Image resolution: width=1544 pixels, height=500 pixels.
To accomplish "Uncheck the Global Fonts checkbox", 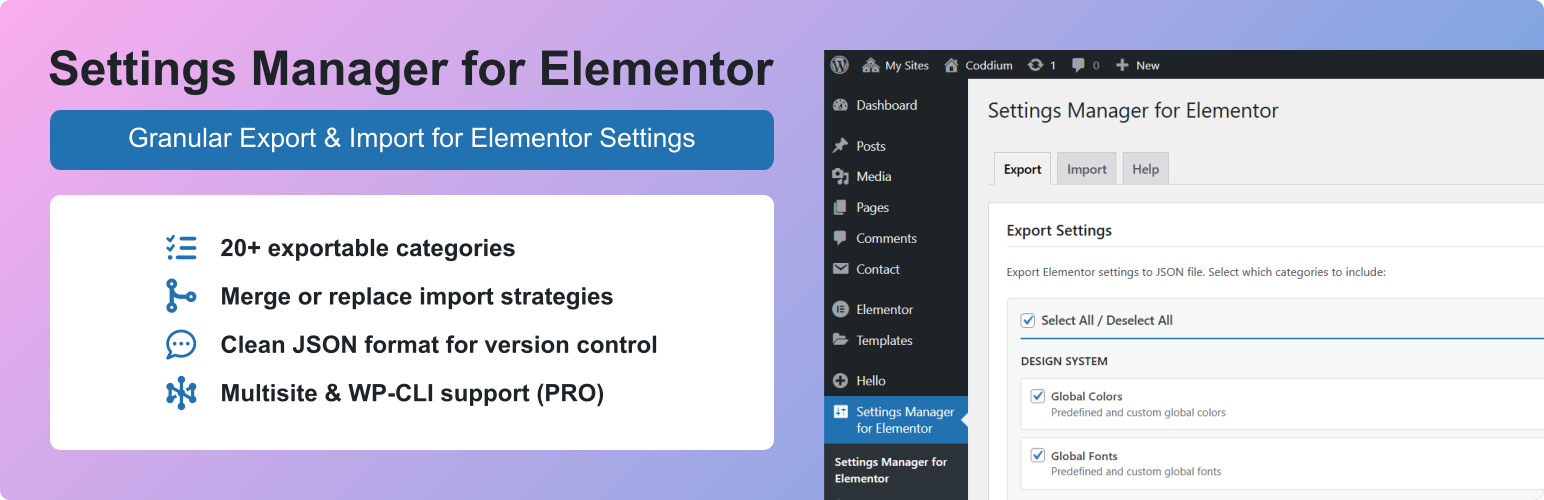I will 1037,456.
